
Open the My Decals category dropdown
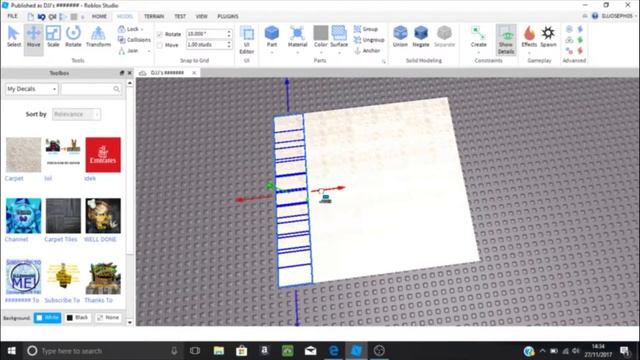point(31,89)
